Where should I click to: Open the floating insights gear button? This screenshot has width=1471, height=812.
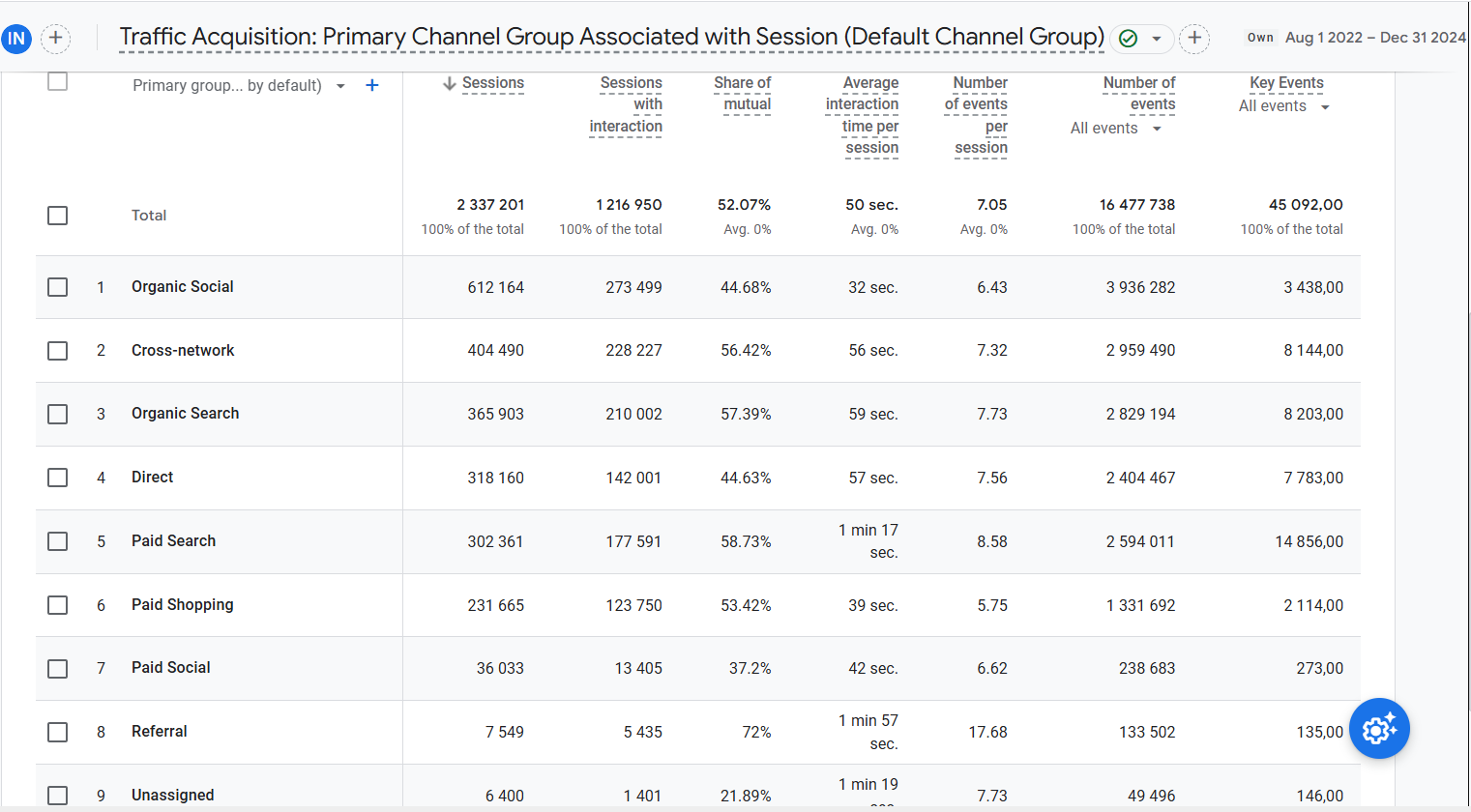tap(1379, 728)
